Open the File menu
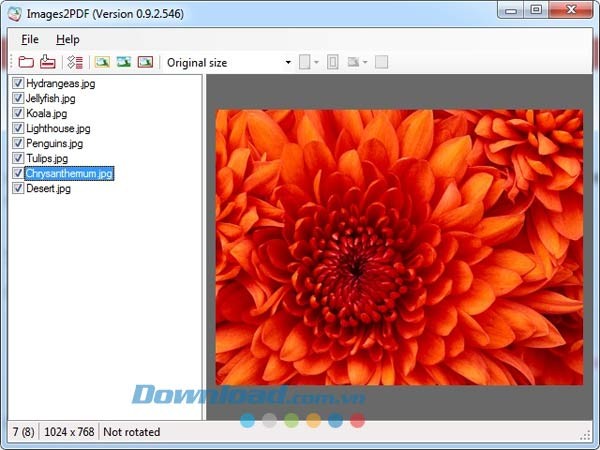600x450 pixels. [30, 39]
